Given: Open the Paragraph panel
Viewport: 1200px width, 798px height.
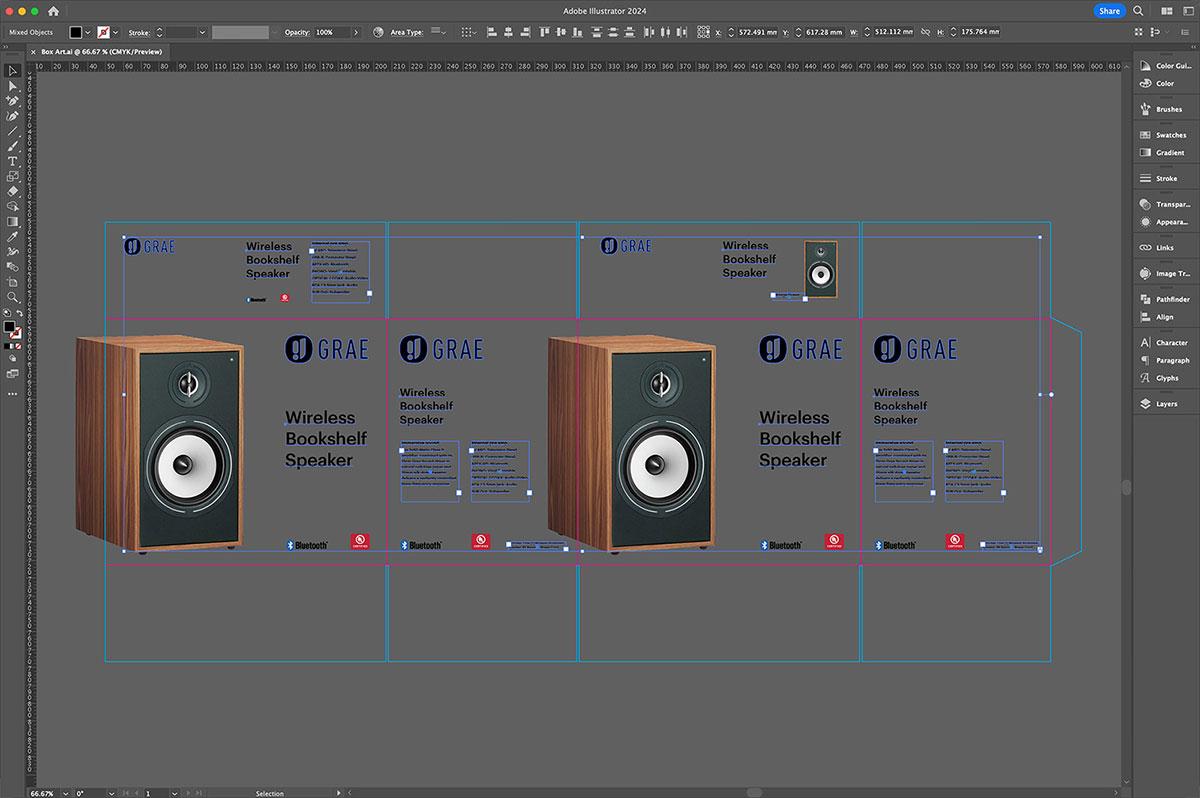Looking at the screenshot, I should point(1166,360).
